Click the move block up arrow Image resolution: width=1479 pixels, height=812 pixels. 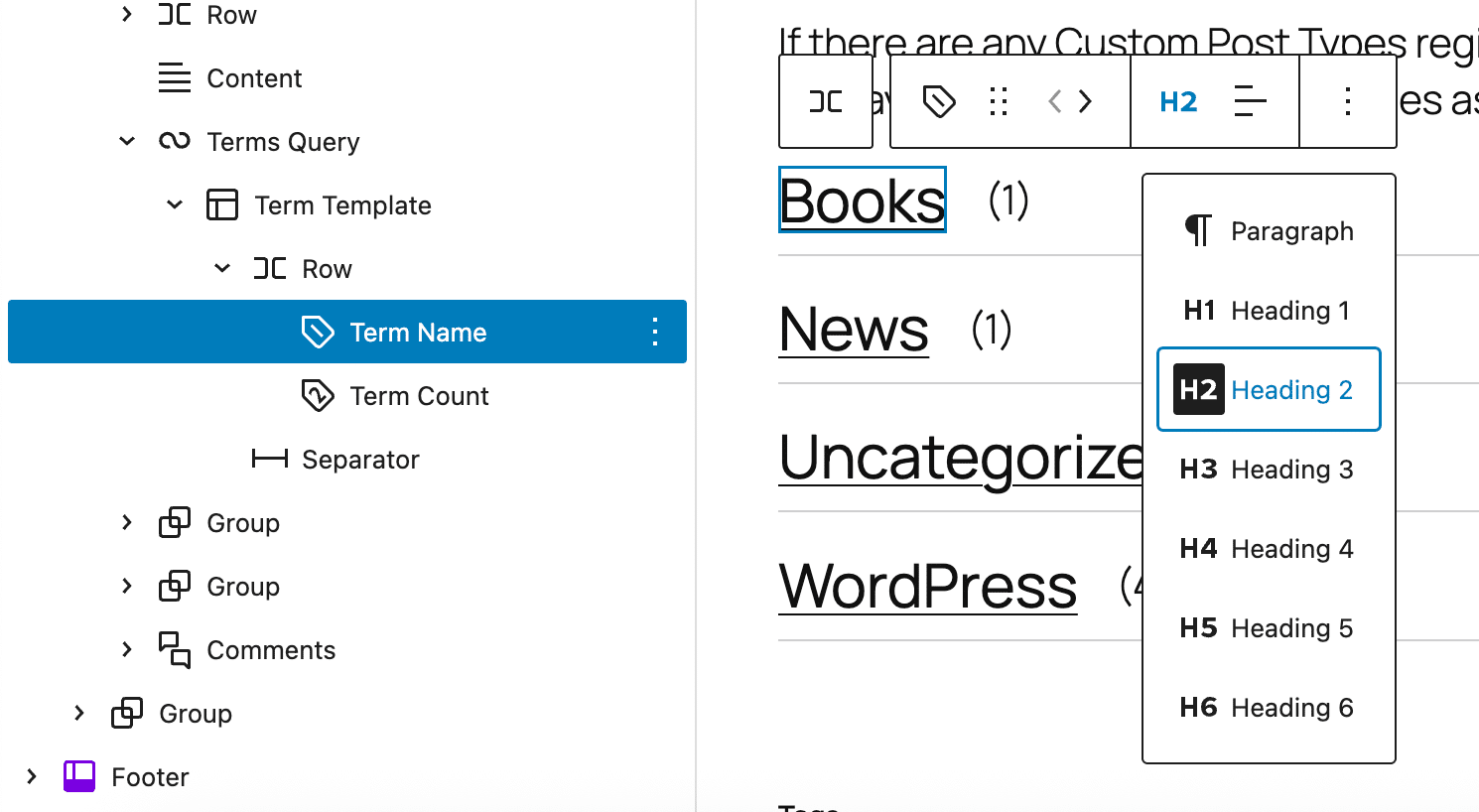[x=1055, y=100]
